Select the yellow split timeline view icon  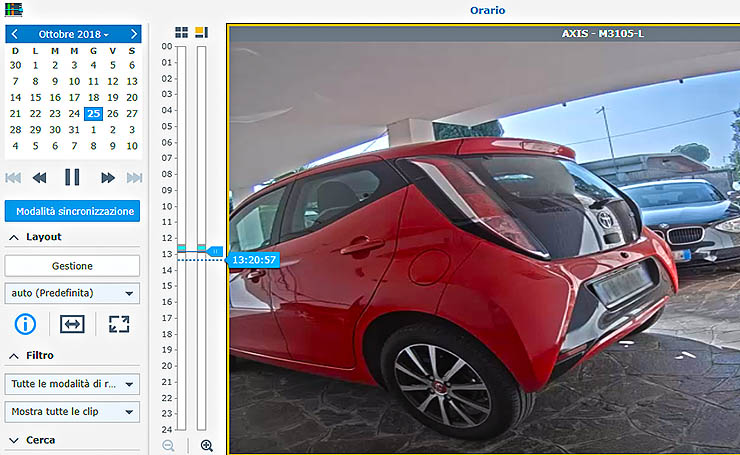tap(201, 33)
